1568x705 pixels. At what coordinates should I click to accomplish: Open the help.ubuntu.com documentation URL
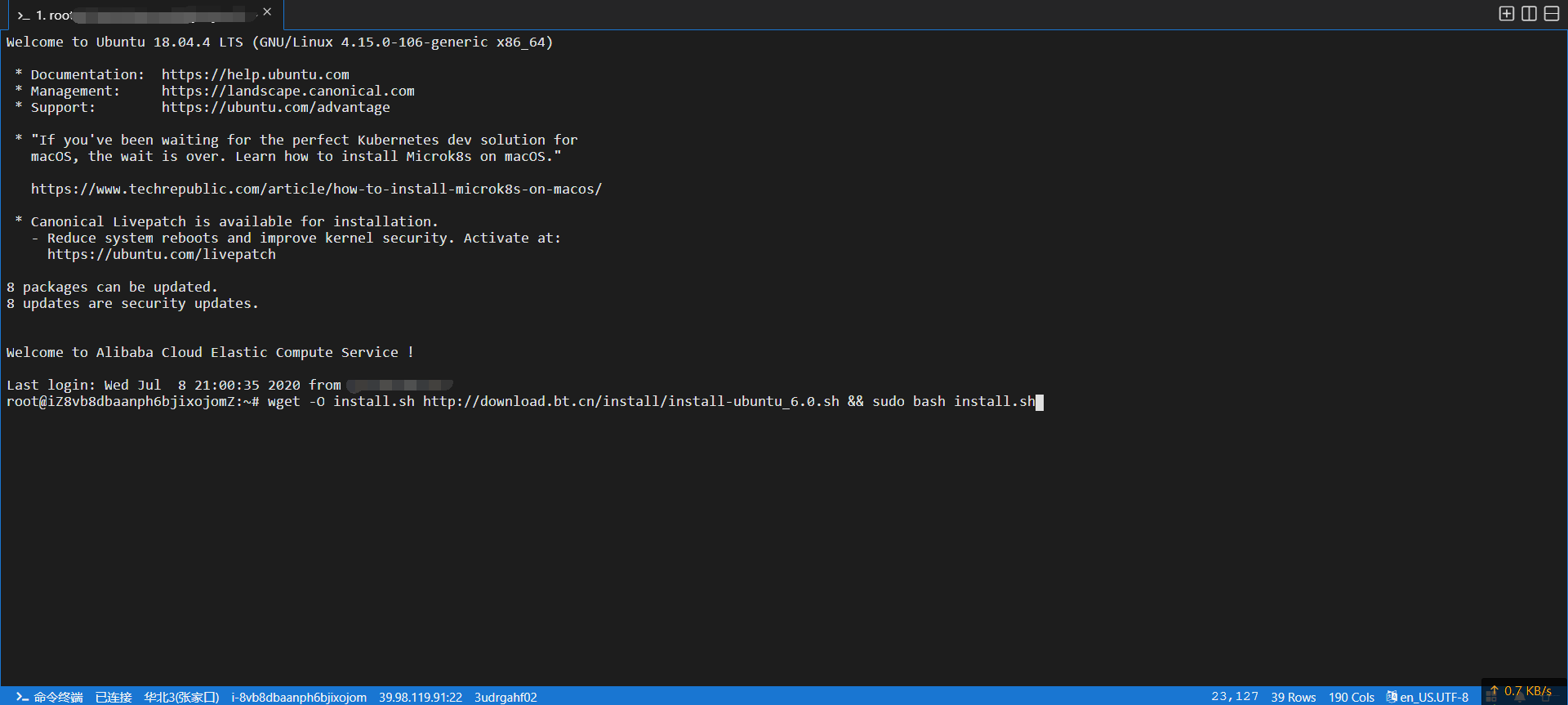point(256,74)
